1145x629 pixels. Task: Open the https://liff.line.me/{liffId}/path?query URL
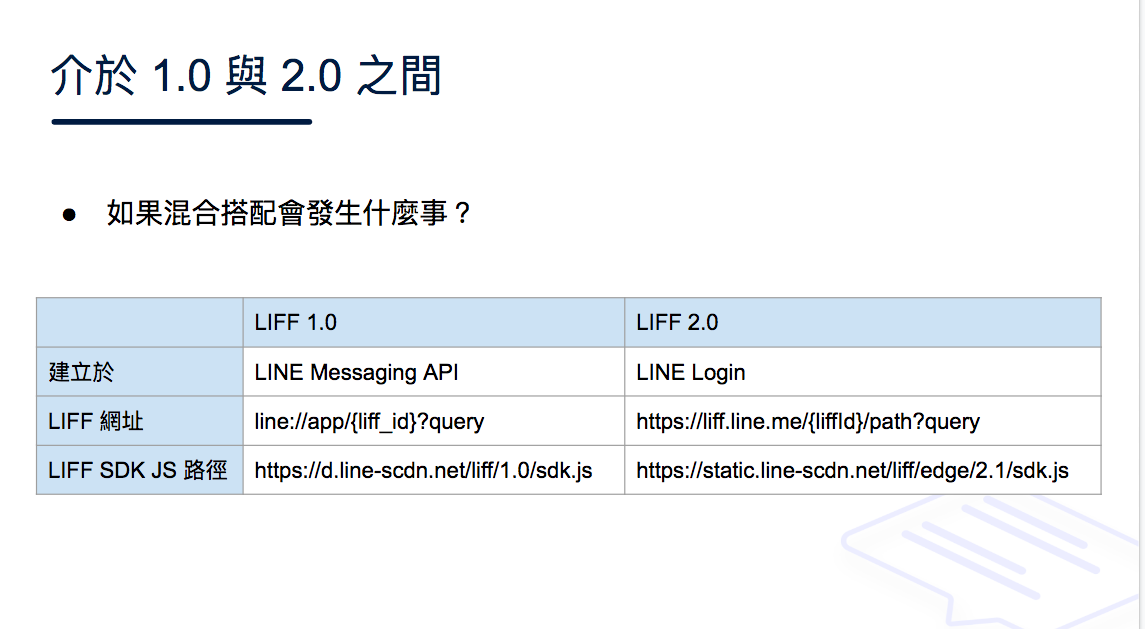(x=808, y=422)
